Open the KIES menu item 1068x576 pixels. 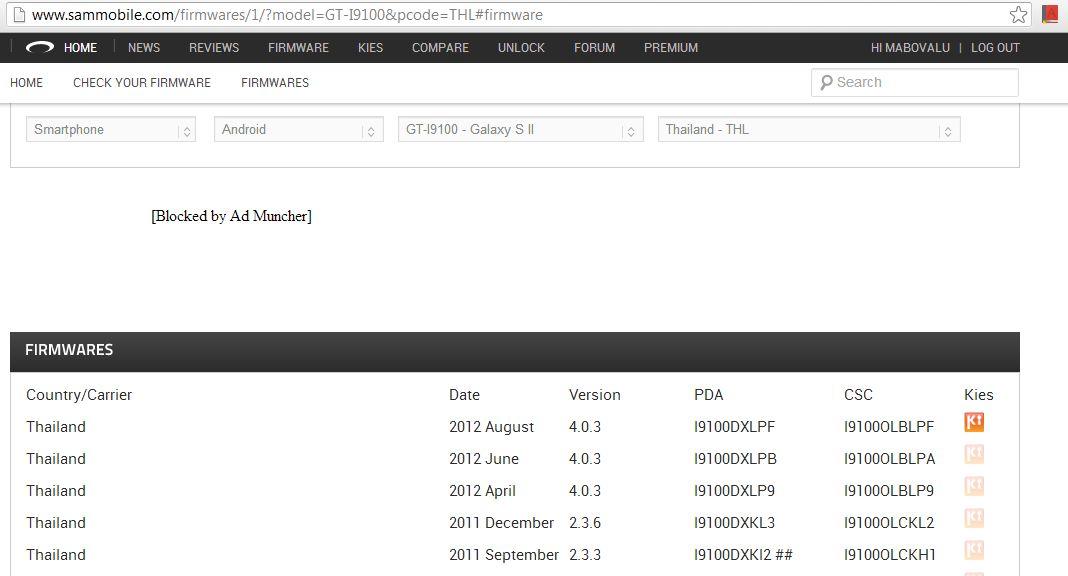pyautogui.click(x=371, y=48)
